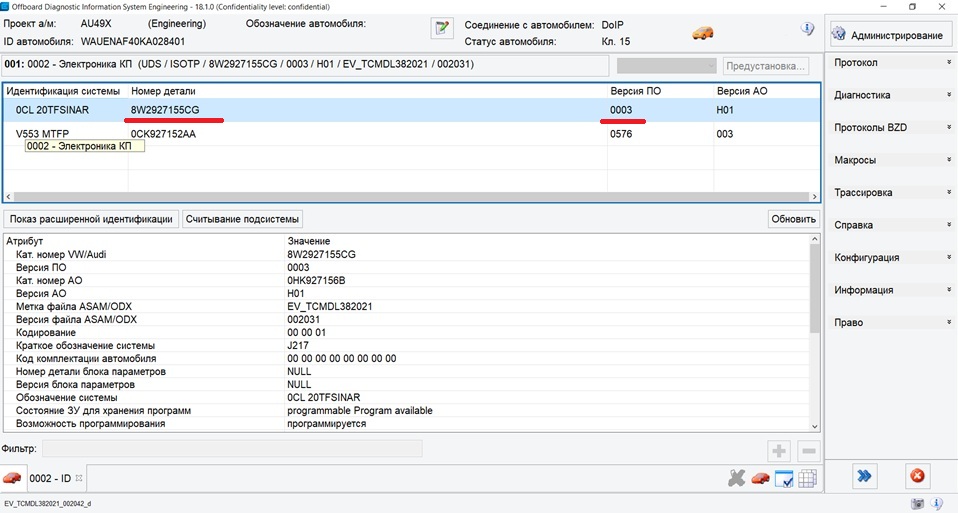
Task: Select the 0CL 20TFSINAR system row
Action: [x=411, y=110]
